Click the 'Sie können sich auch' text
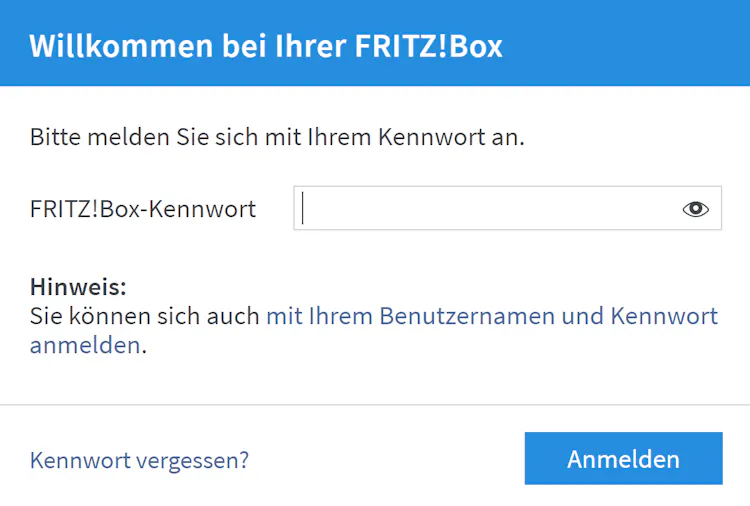The width and height of the screenshot is (750, 506). click(x=145, y=316)
